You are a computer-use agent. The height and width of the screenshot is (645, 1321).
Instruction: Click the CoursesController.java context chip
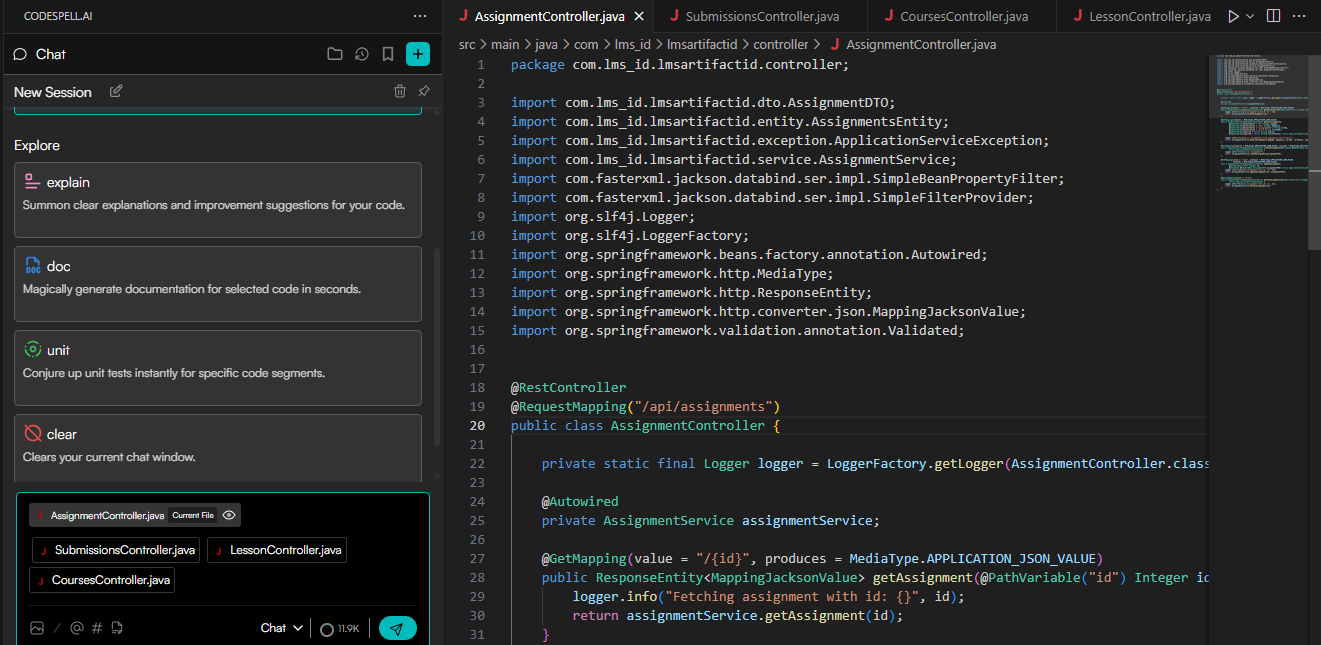click(x=103, y=580)
